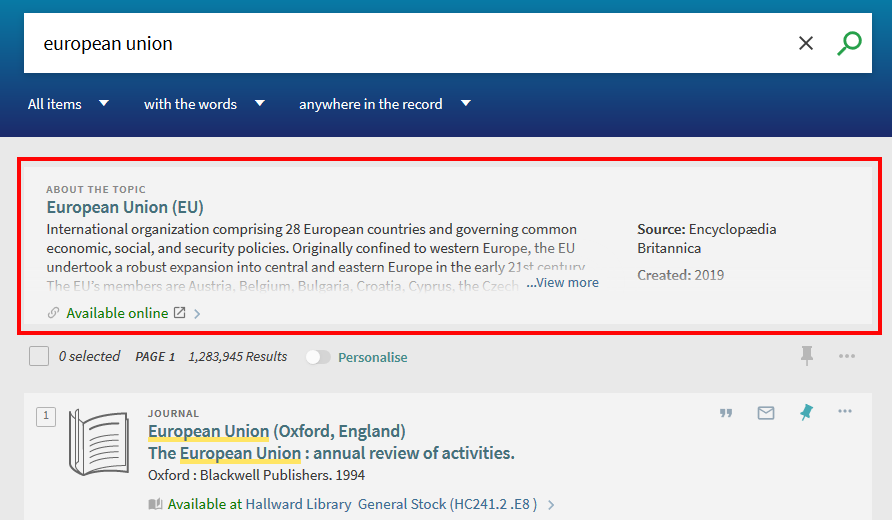
Task: Tick the select-all results checkbox
Action: pyautogui.click(x=39, y=356)
